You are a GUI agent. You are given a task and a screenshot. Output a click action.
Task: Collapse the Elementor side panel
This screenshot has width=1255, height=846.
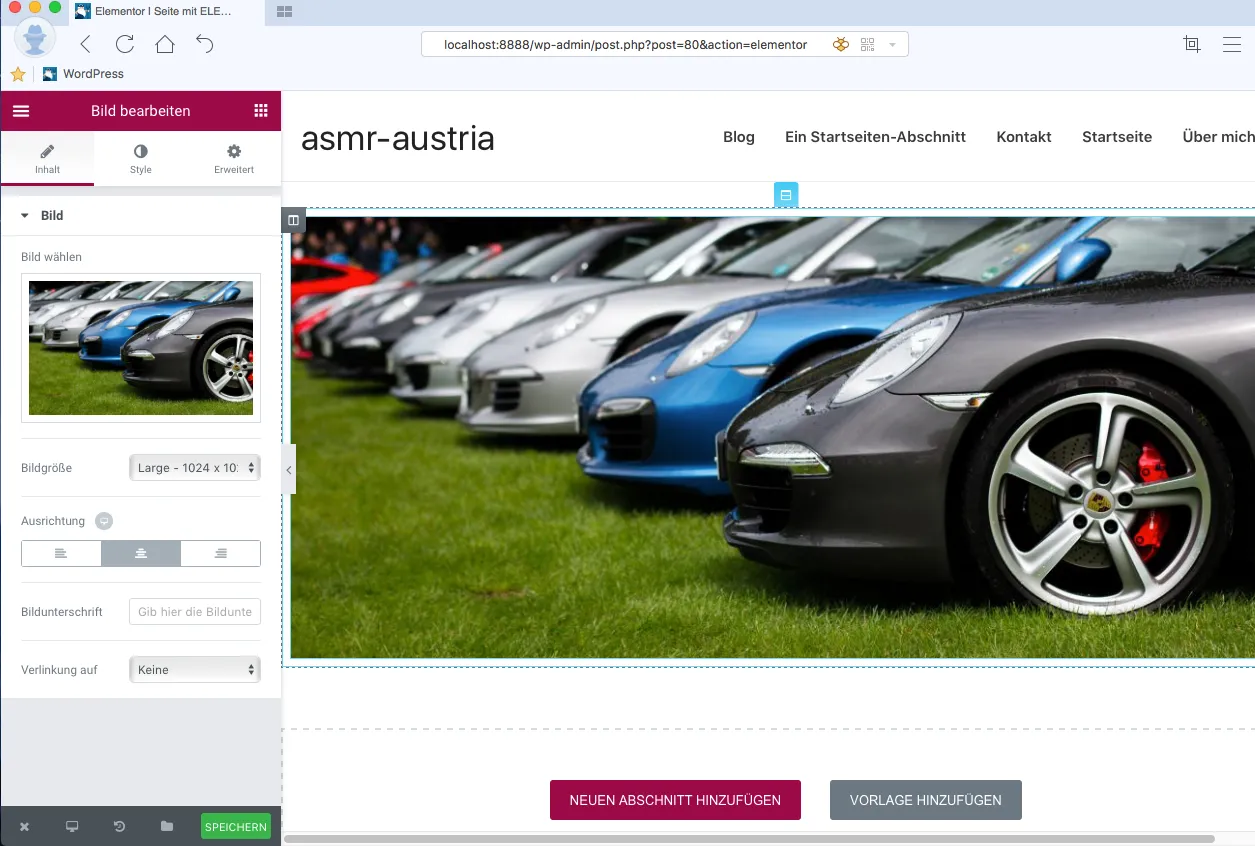point(289,470)
